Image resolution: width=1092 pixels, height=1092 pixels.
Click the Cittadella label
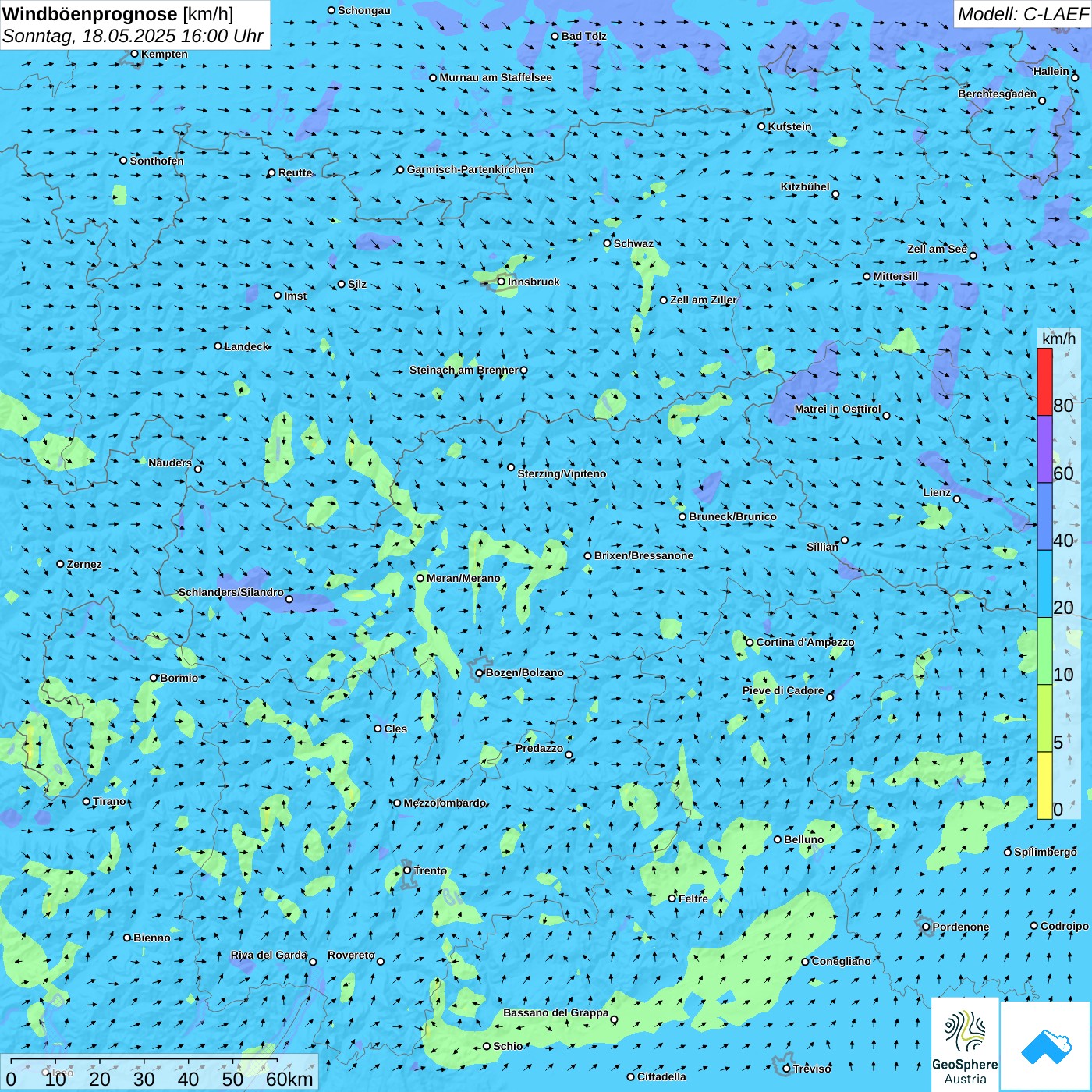coord(662,1076)
